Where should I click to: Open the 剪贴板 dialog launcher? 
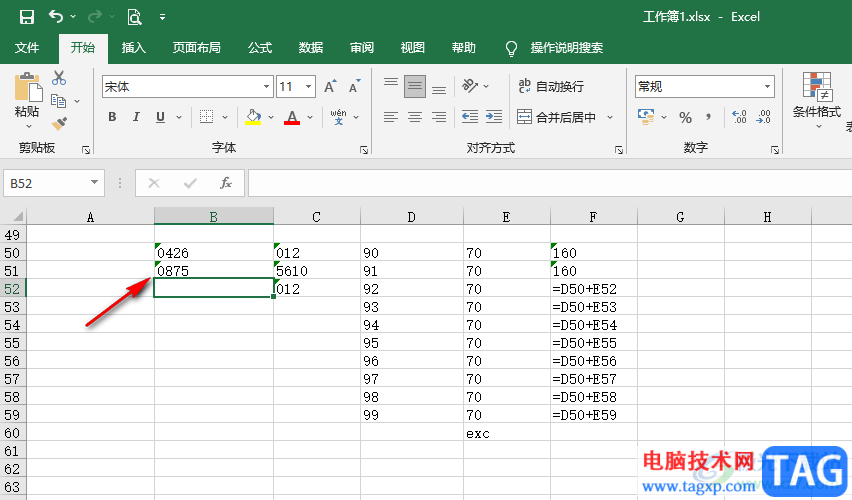click(x=86, y=149)
